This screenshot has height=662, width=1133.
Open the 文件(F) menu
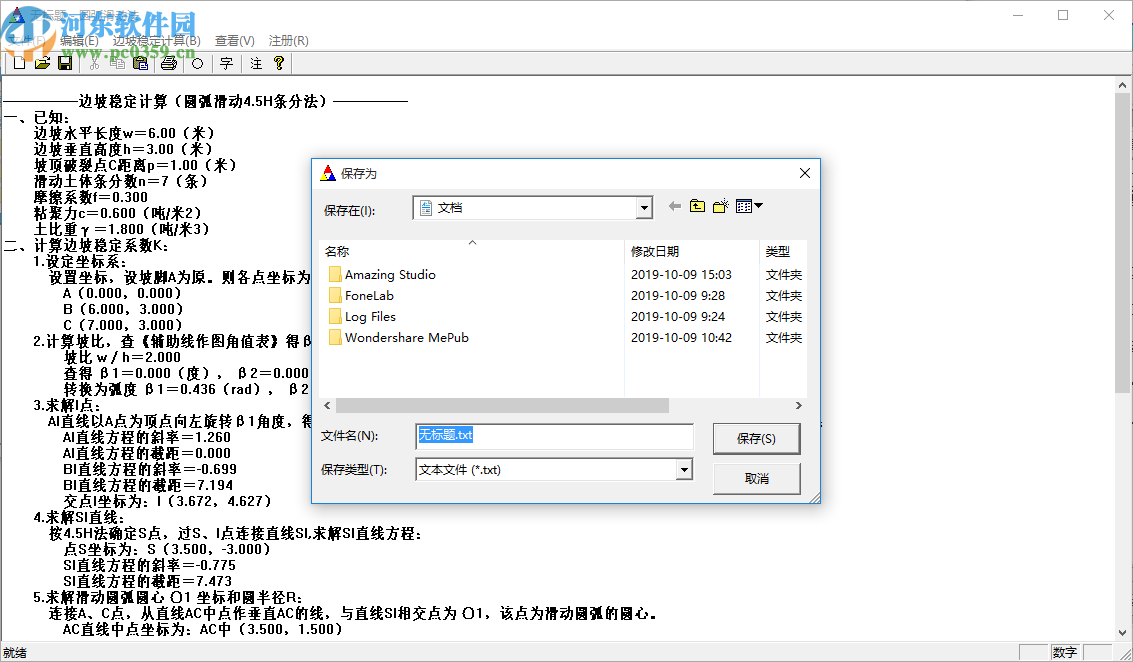(26, 40)
